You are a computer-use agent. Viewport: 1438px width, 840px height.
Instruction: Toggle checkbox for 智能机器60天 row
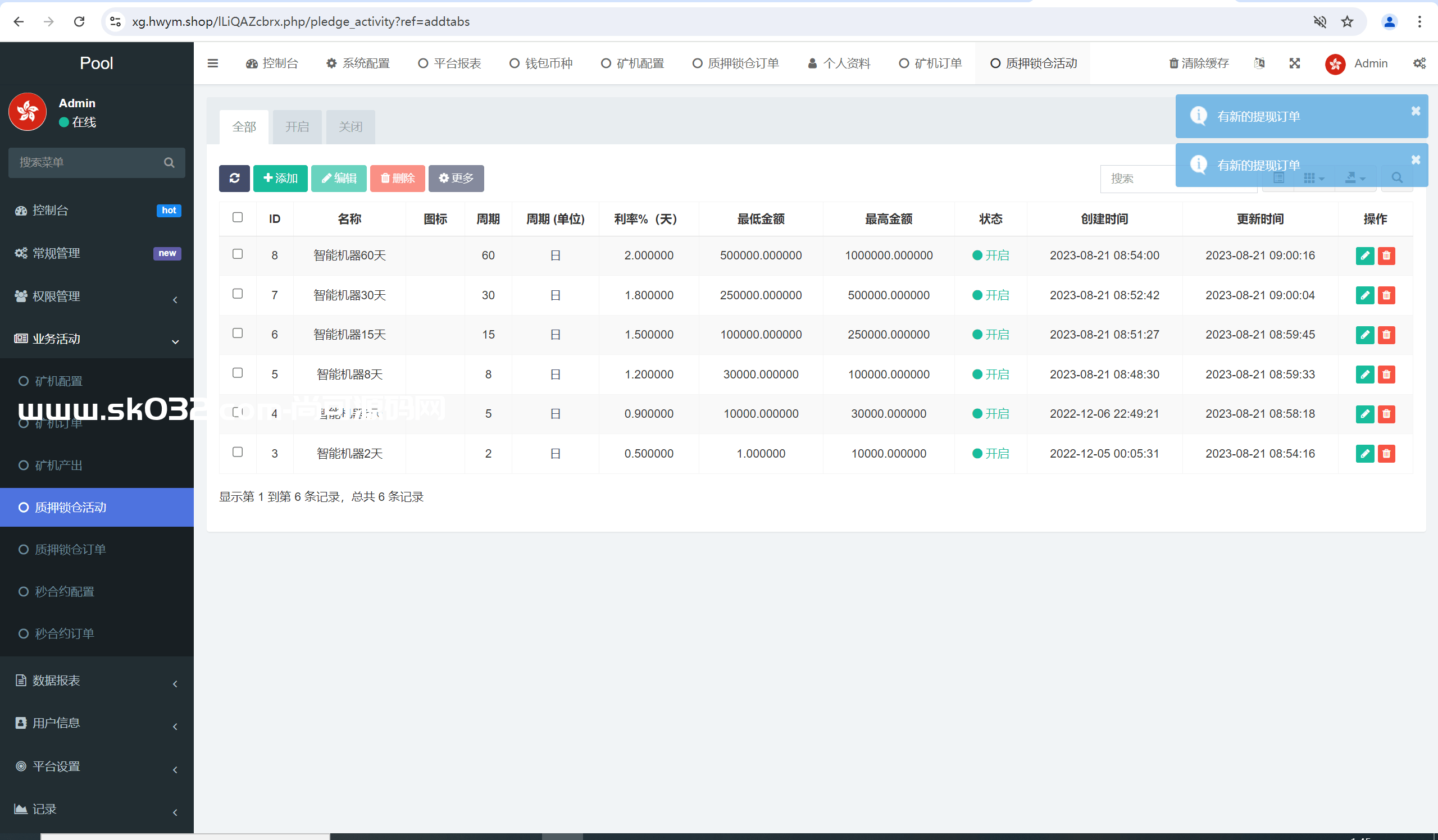(238, 254)
